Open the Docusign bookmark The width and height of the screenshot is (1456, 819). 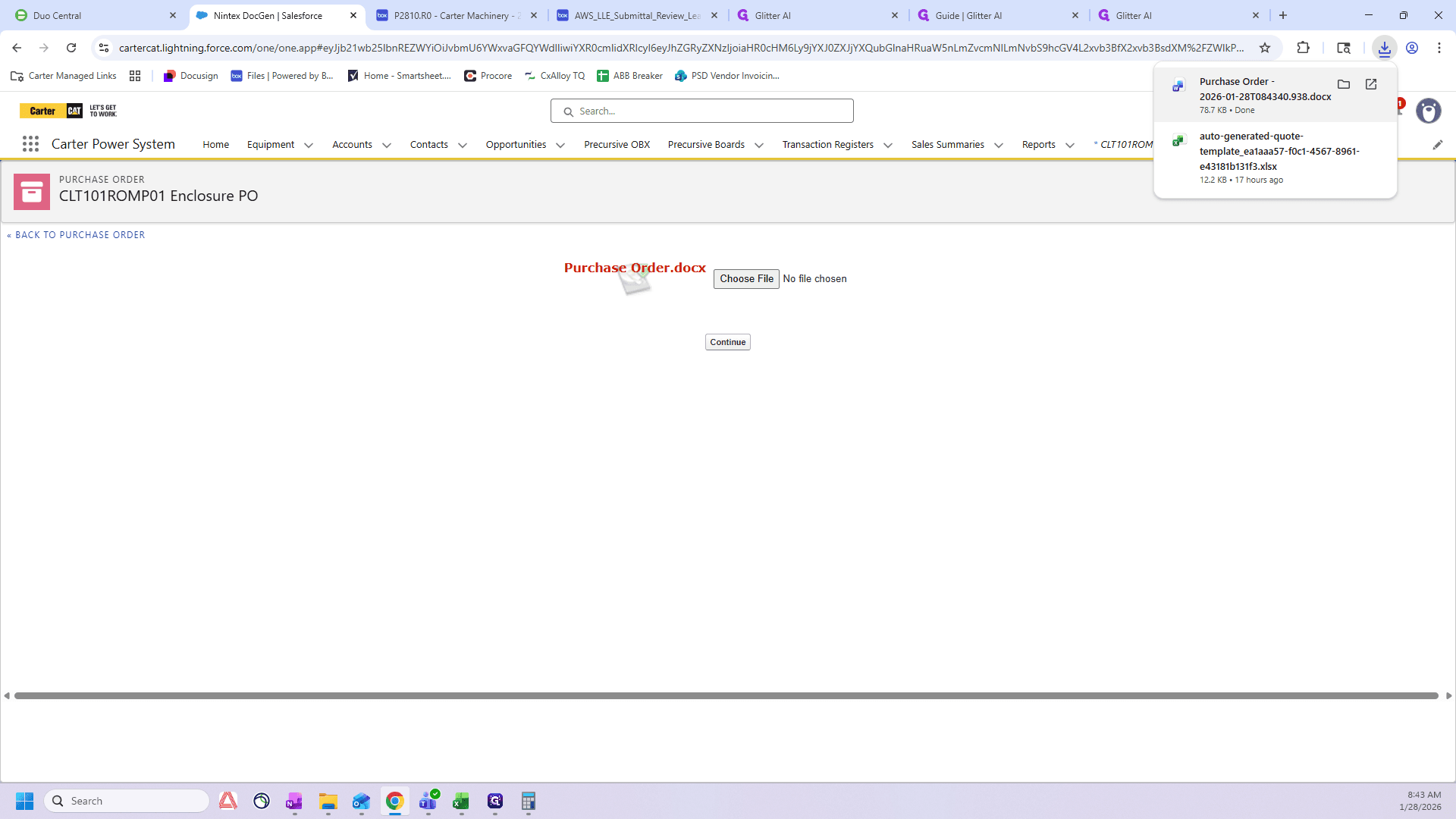point(191,76)
